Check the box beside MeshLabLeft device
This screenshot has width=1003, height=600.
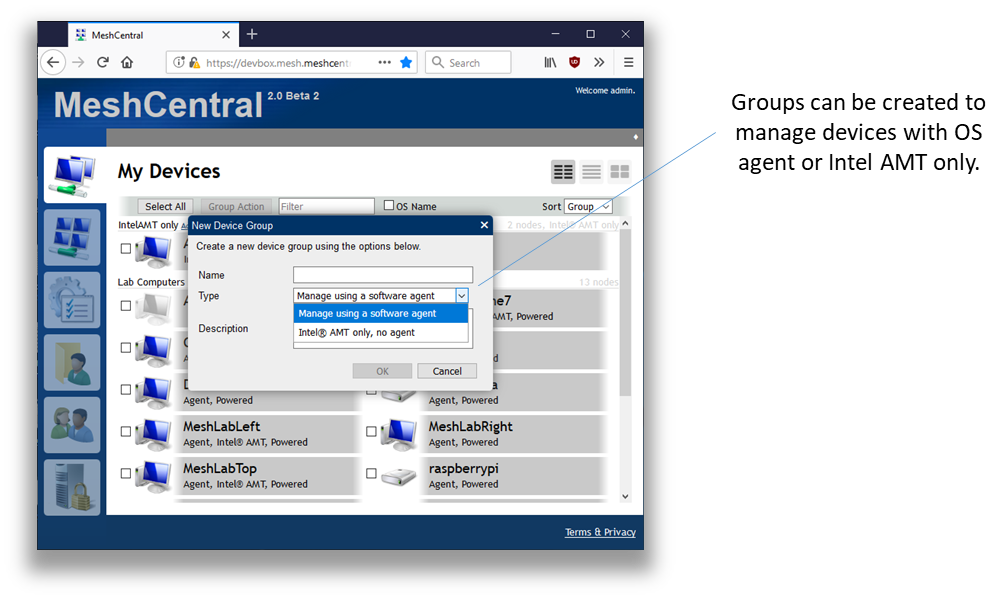pyautogui.click(x=125, y=432)
